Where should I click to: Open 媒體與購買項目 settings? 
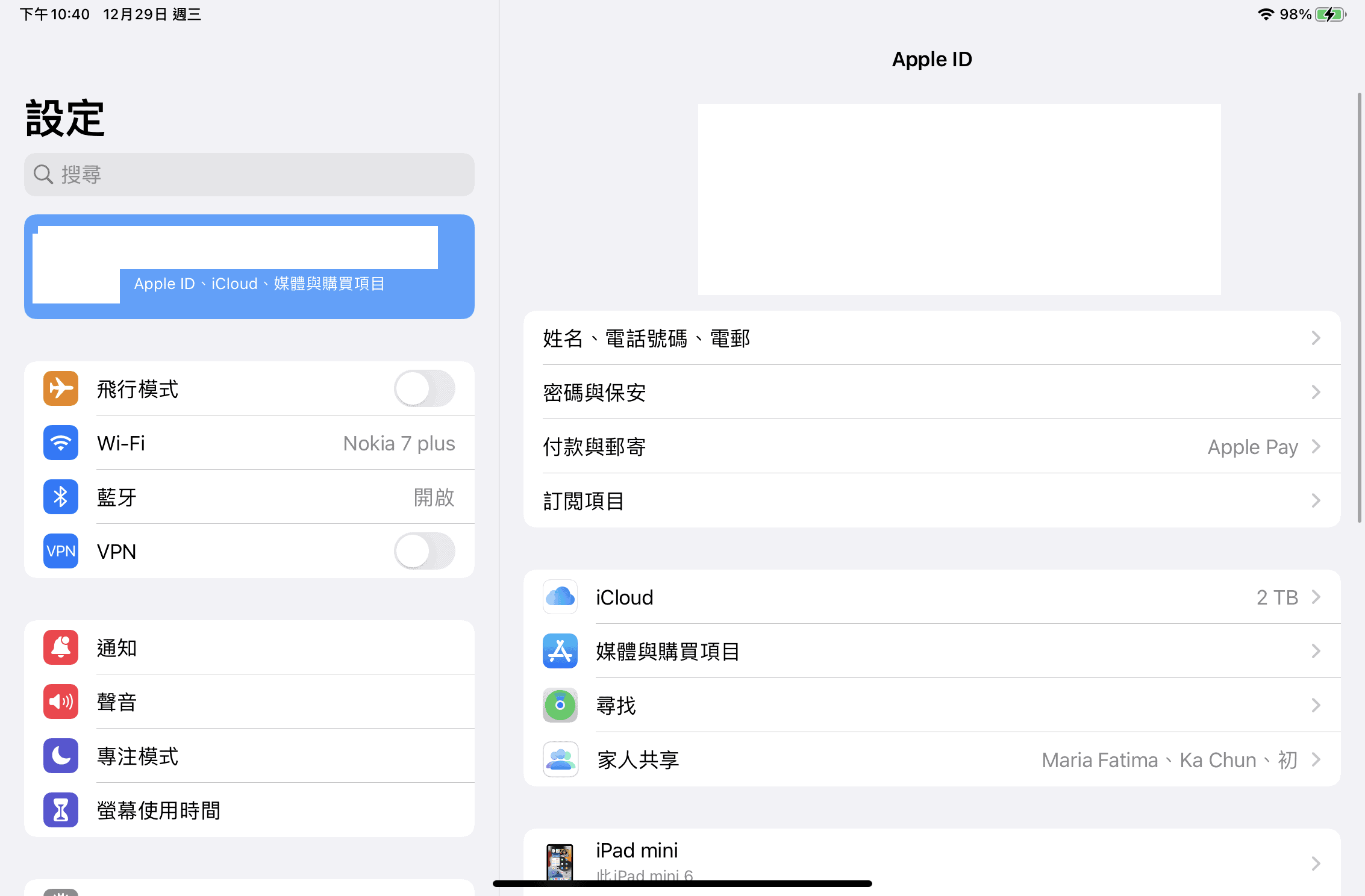point(932,651)
